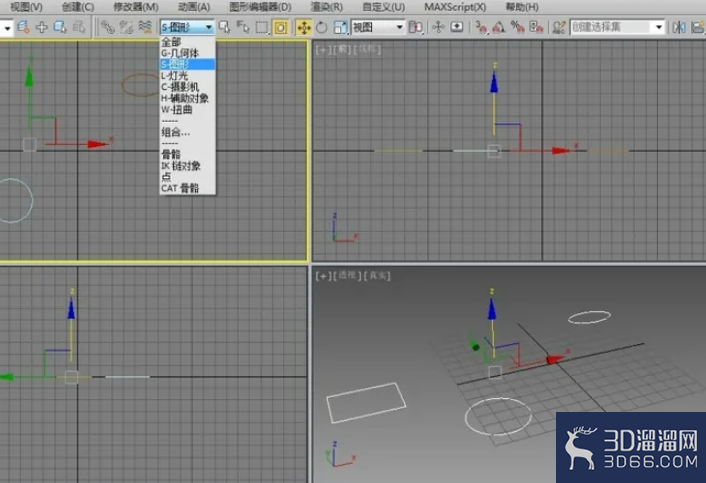Activate the Select and Link tool
The image size is (706, 483).
coord(107,27)
